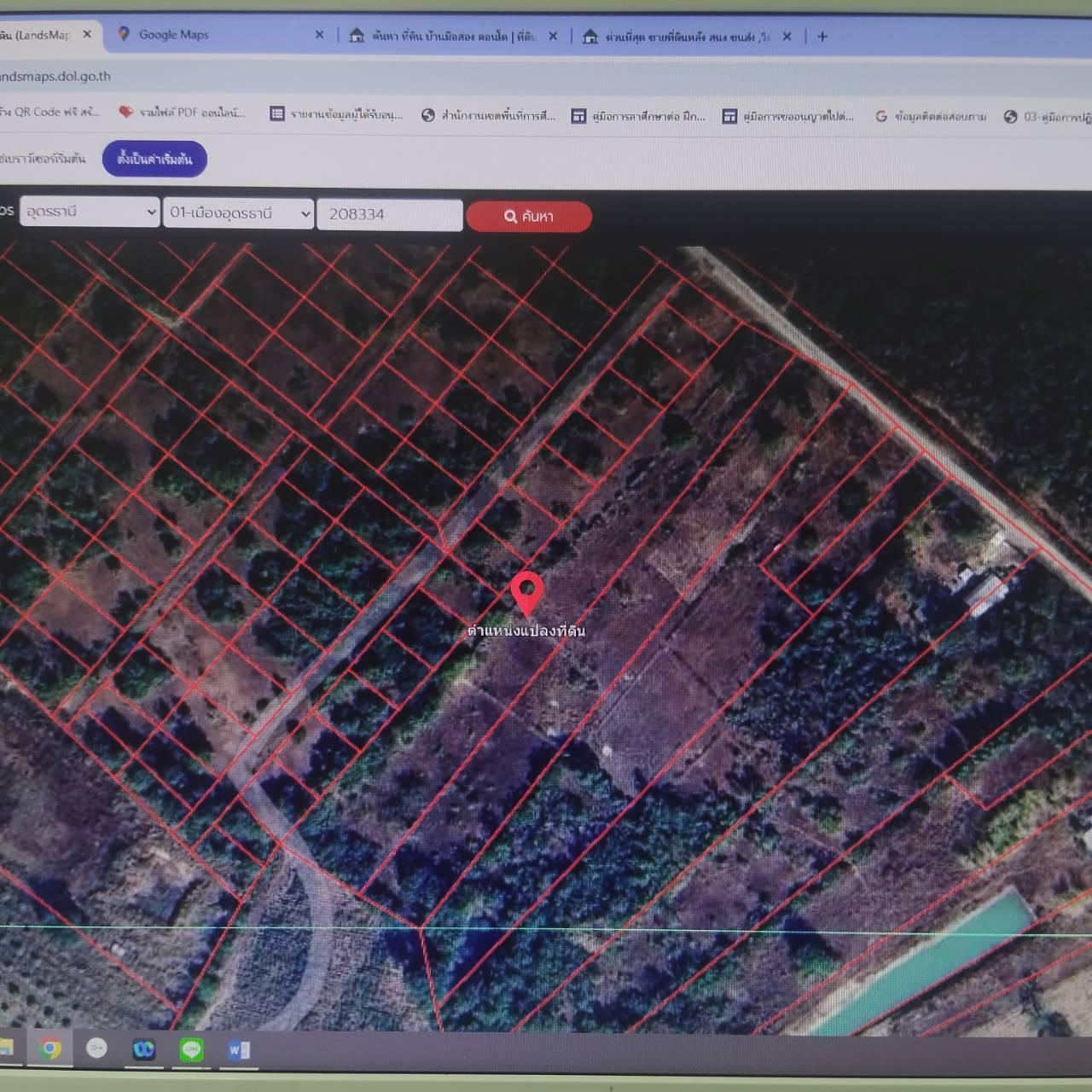Open File Explorer from the taskbar

pos(5,1048)
